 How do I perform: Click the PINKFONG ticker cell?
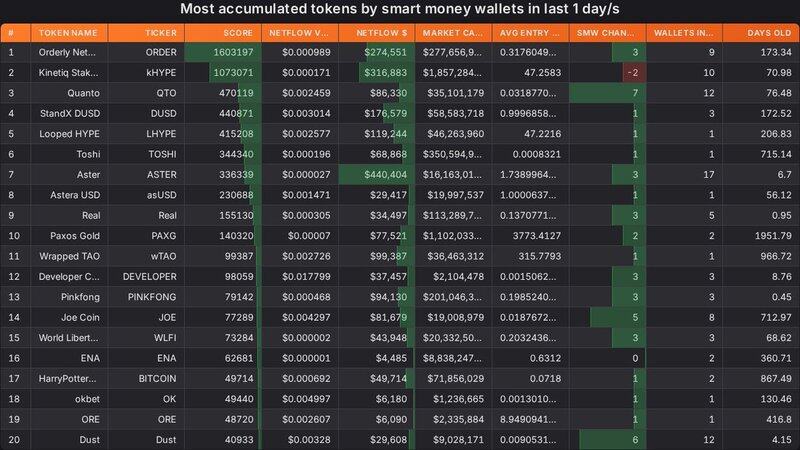point(146,297)
